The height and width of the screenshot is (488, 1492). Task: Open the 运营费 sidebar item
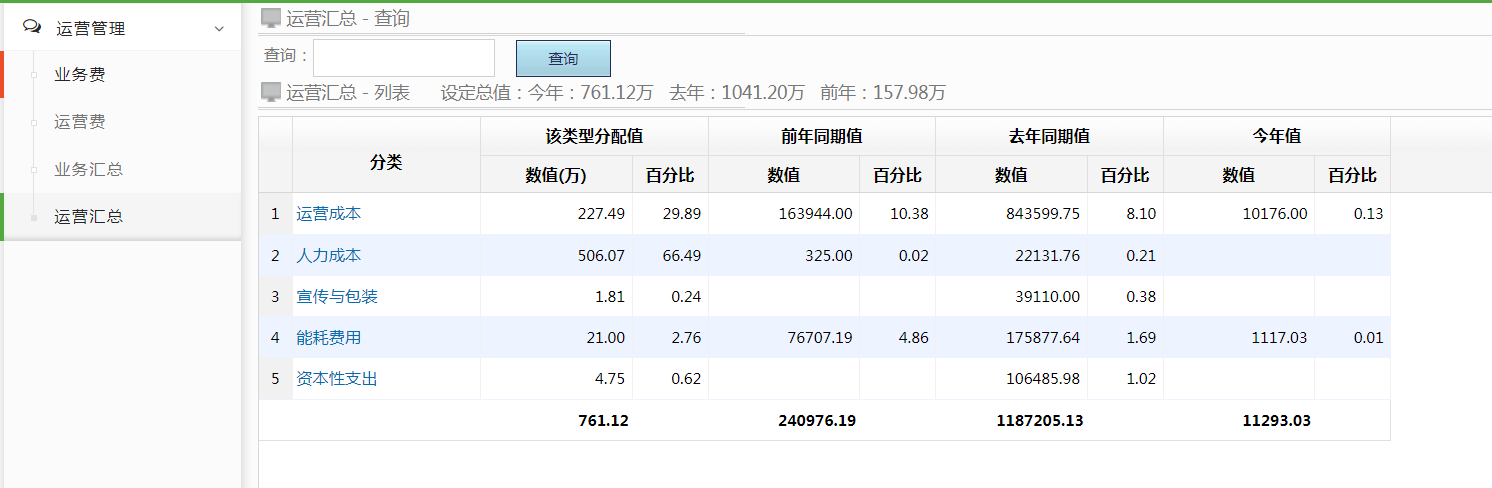click(80, 122)
